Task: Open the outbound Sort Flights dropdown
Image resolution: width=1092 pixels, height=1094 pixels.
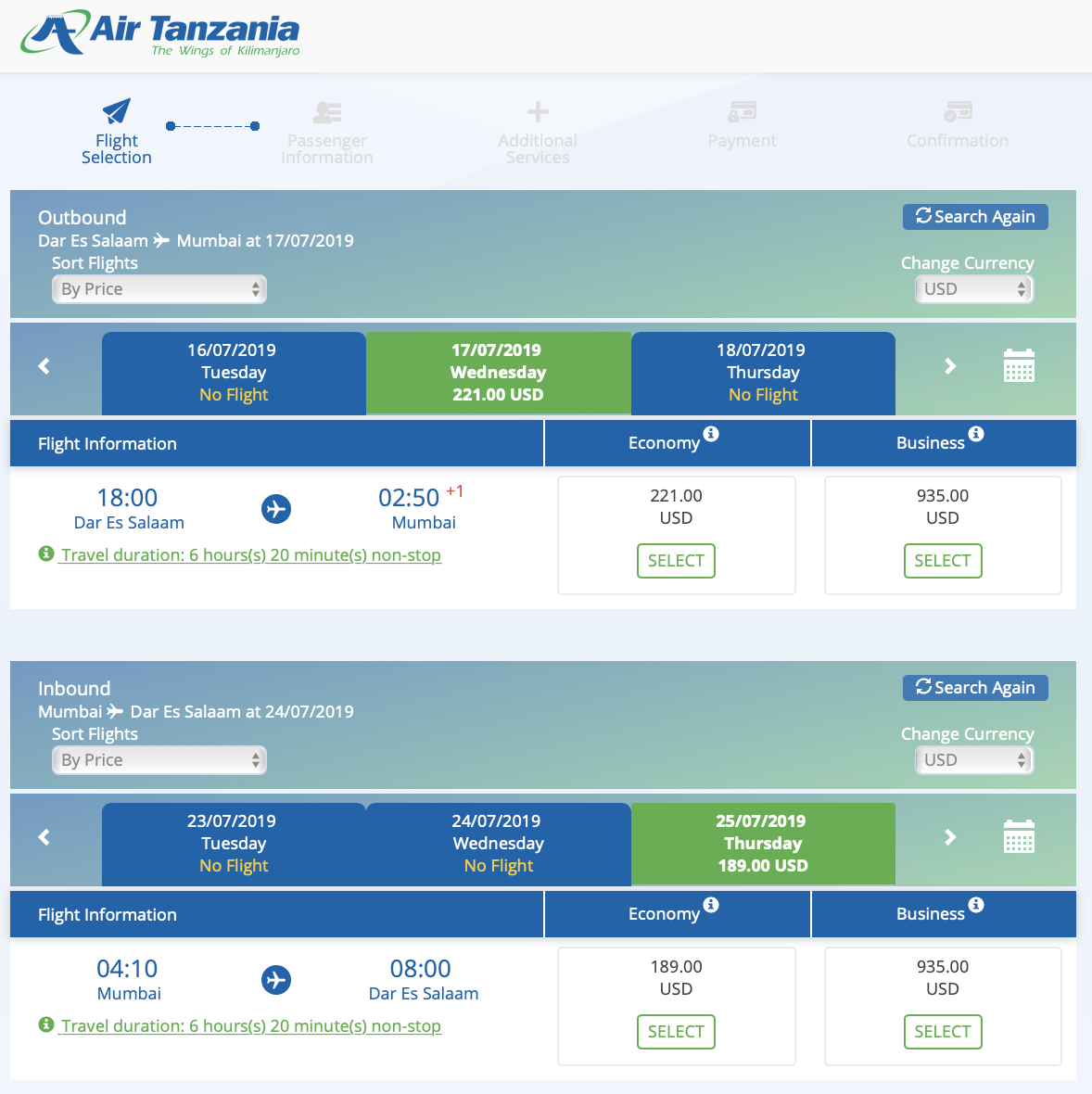Action: [159, 288]
